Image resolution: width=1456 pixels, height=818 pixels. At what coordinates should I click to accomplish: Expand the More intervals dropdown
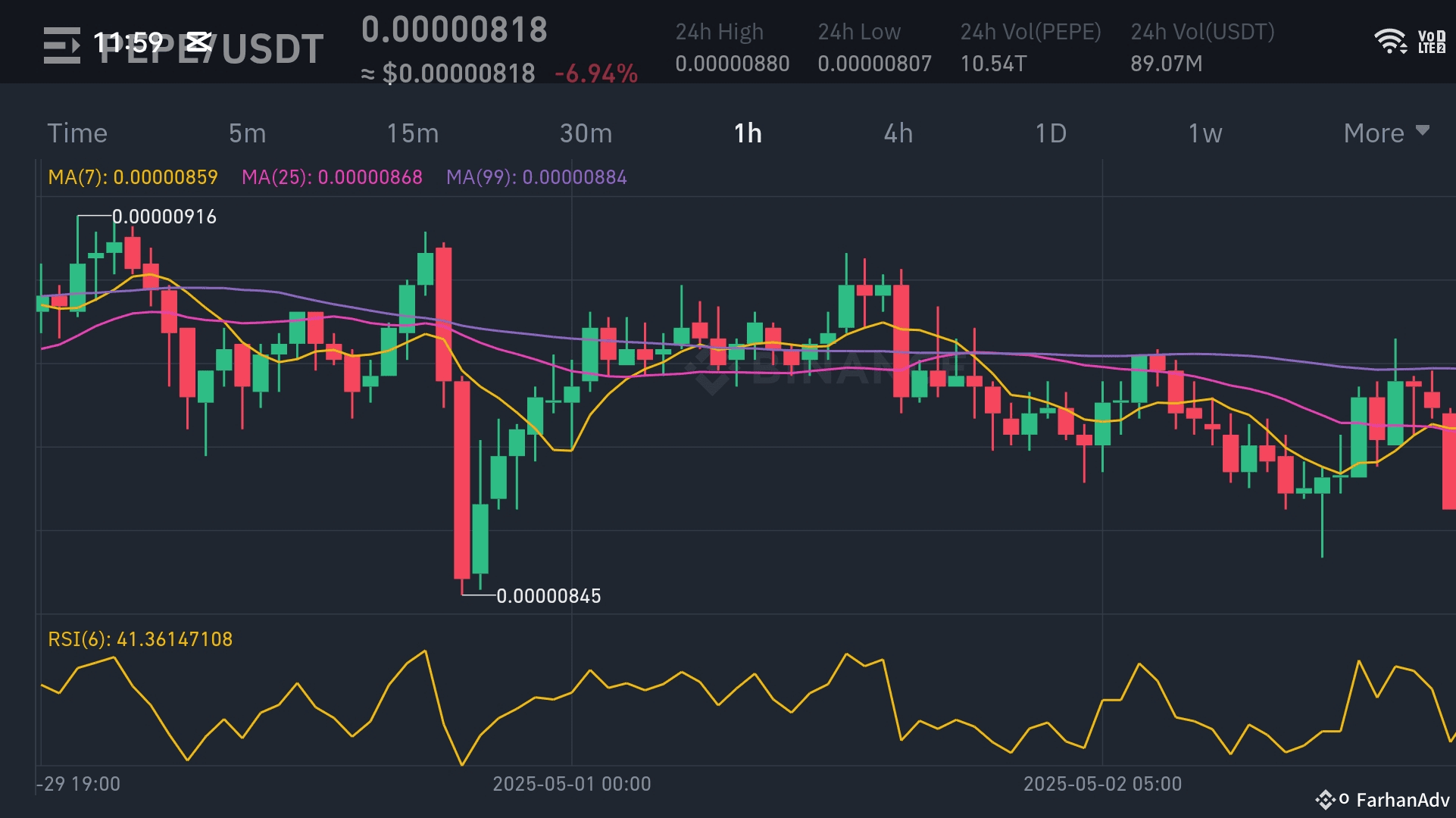pyautogui.click(x=1373, y=133)
